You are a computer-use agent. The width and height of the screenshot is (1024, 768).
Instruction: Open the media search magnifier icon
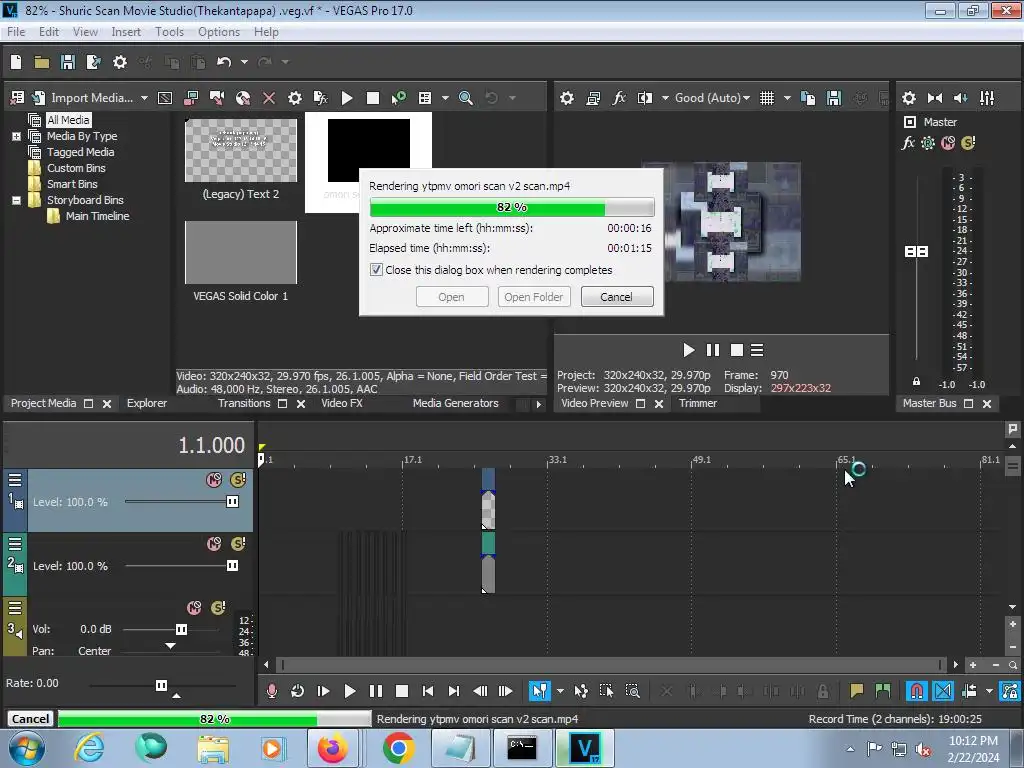tap(466, 98)
